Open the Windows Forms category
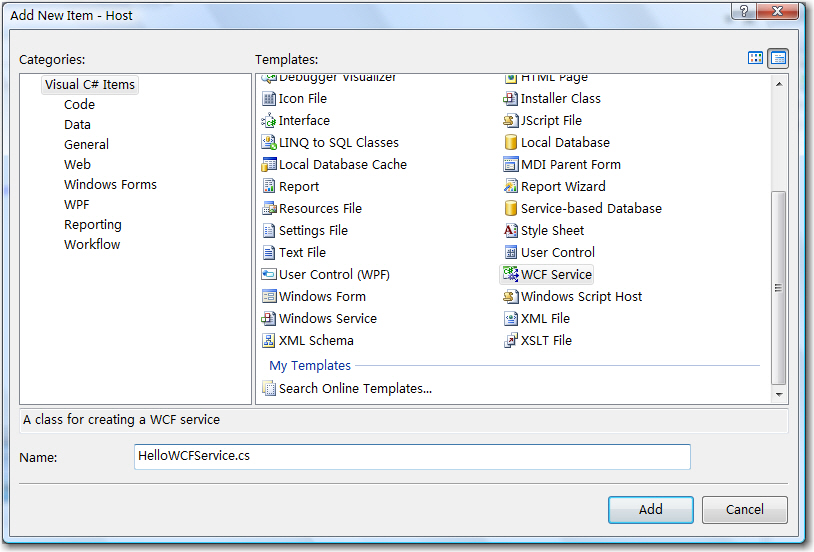 pos(110,184)
